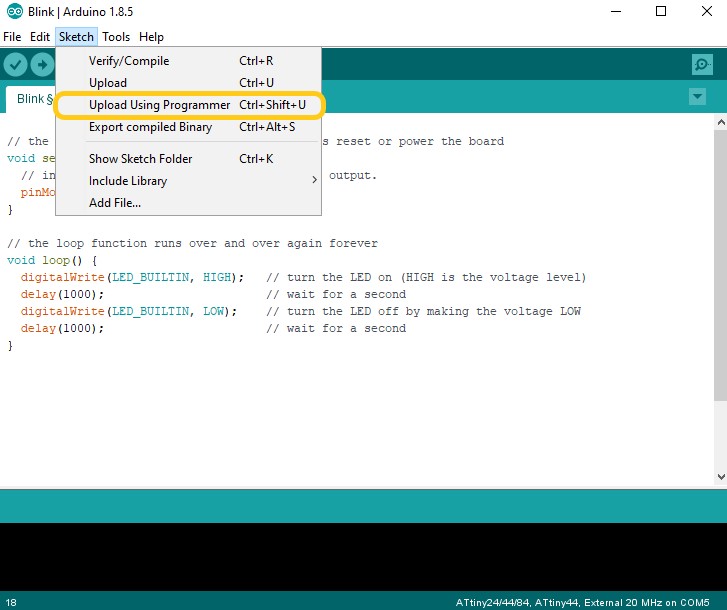
Task: Choose Upload from the Sketch menu
Action: point(188,83)
